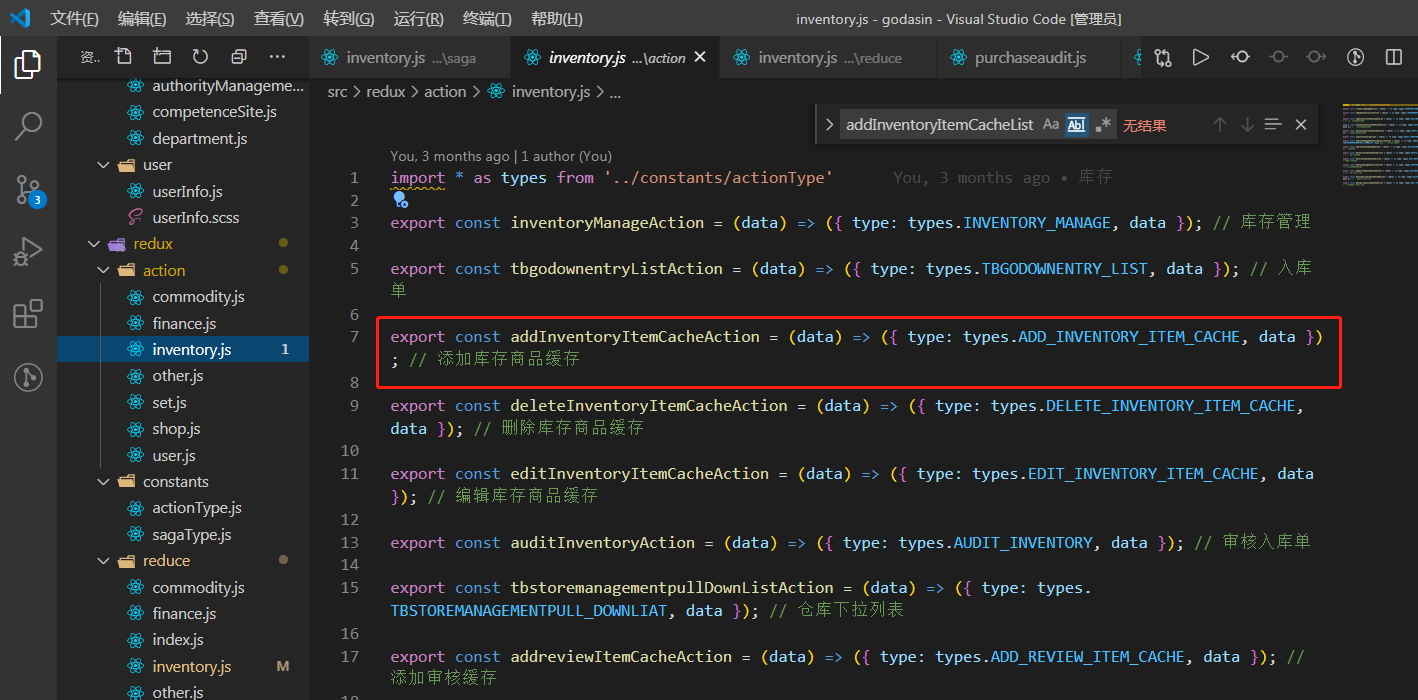Click the lightbulb code action icon

pos(399,200)
